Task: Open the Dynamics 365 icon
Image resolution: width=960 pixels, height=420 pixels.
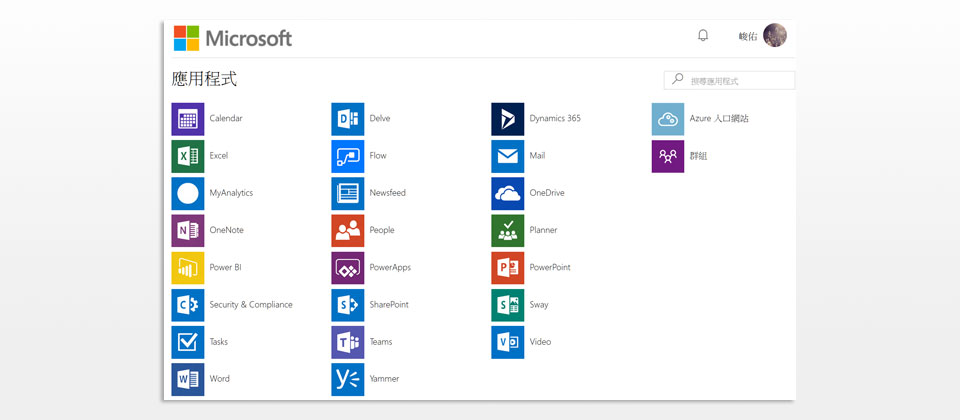Action: tap(508, 119)
